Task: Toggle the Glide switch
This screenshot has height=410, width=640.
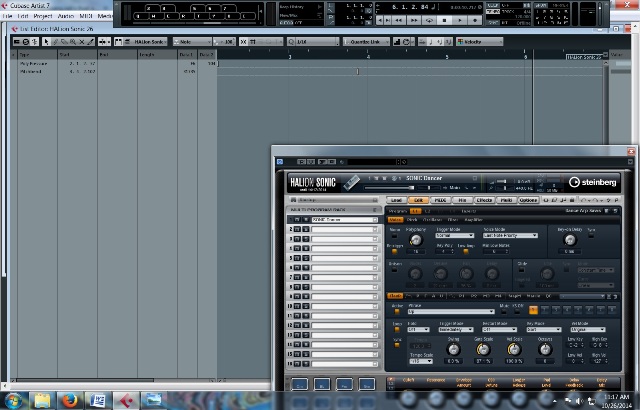Action: click(521, 270)
